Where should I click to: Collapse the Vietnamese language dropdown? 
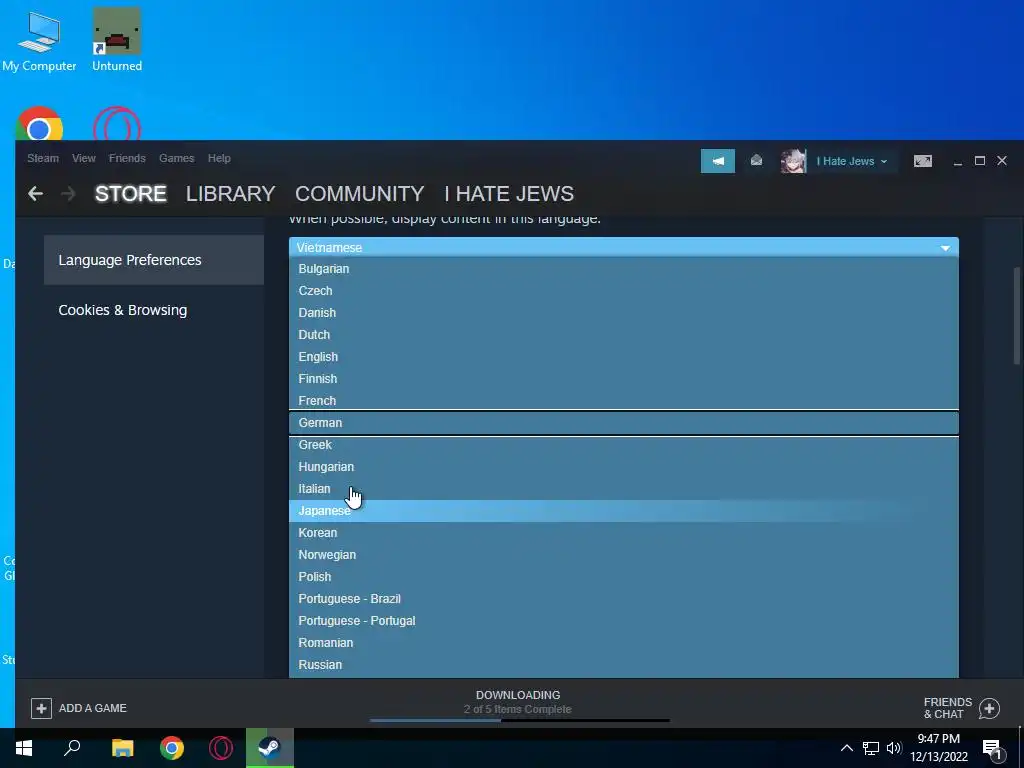[x=624, y=247]
